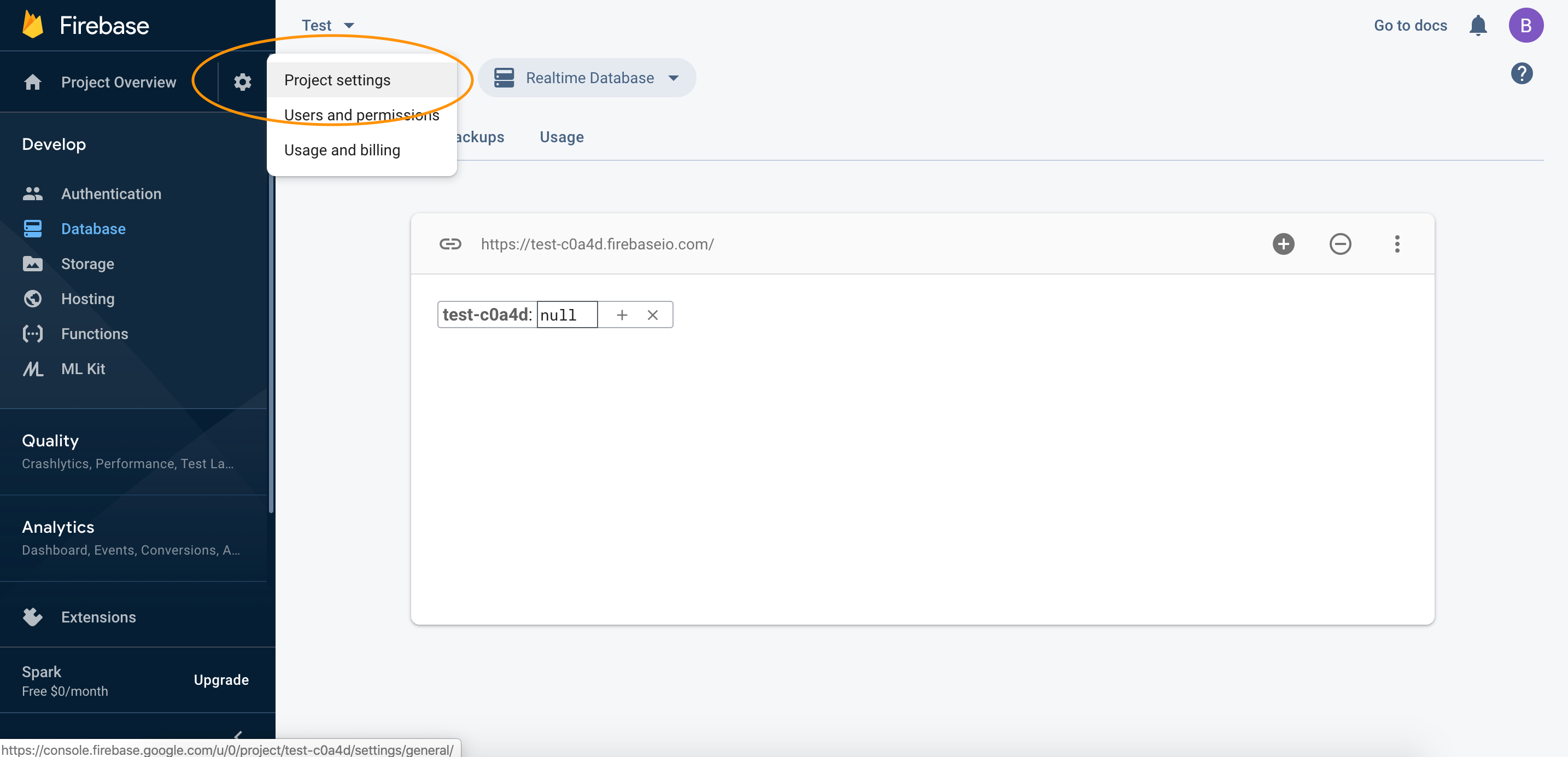Viewport: 1568px width, 757px height.
Task: Open the Storage section
Action: point(87,263)
